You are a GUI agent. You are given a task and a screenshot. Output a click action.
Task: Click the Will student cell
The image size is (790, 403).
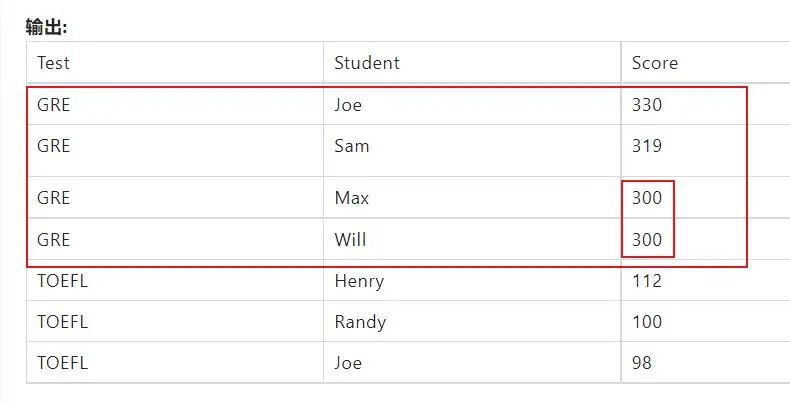pos(350,240)
